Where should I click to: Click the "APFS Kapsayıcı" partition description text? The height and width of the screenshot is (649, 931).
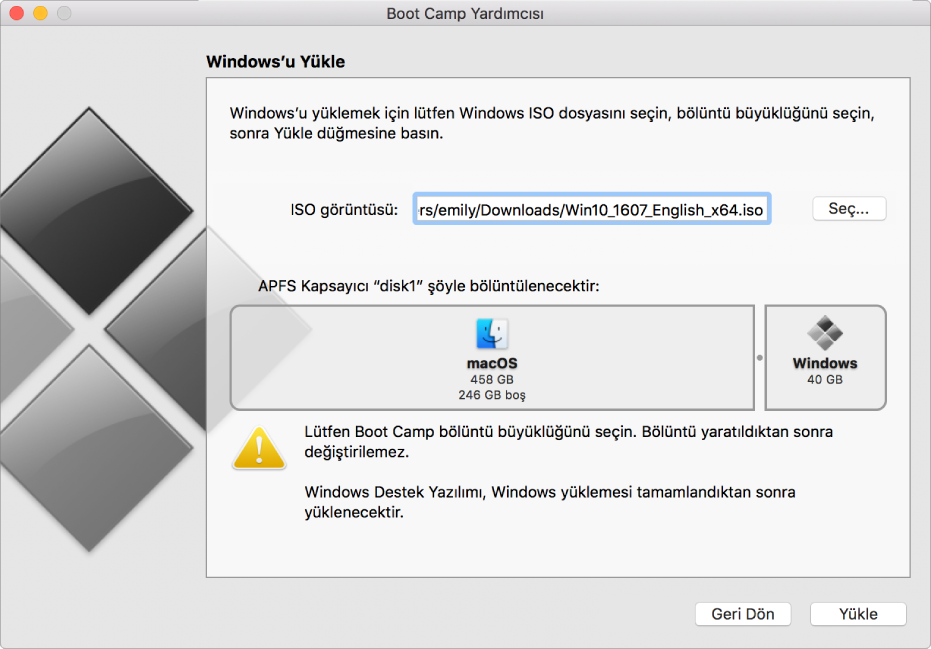click(429, 286)
